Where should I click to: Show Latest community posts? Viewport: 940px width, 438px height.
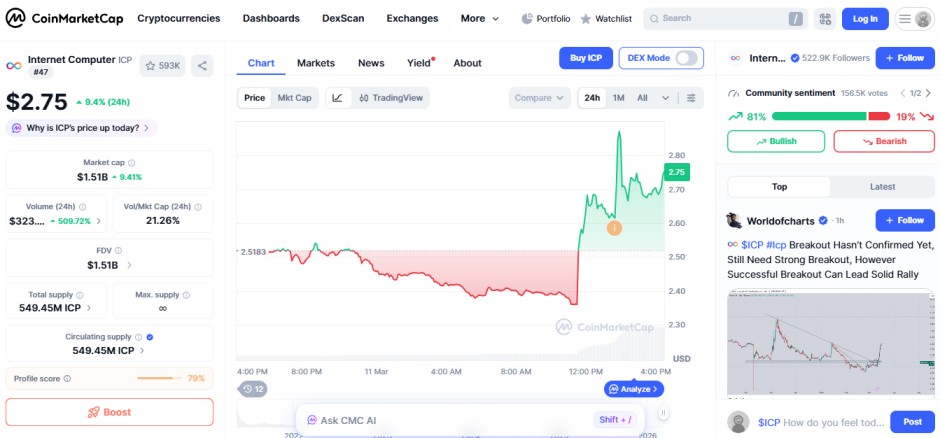pyautogui.click(x=882, y=187)
